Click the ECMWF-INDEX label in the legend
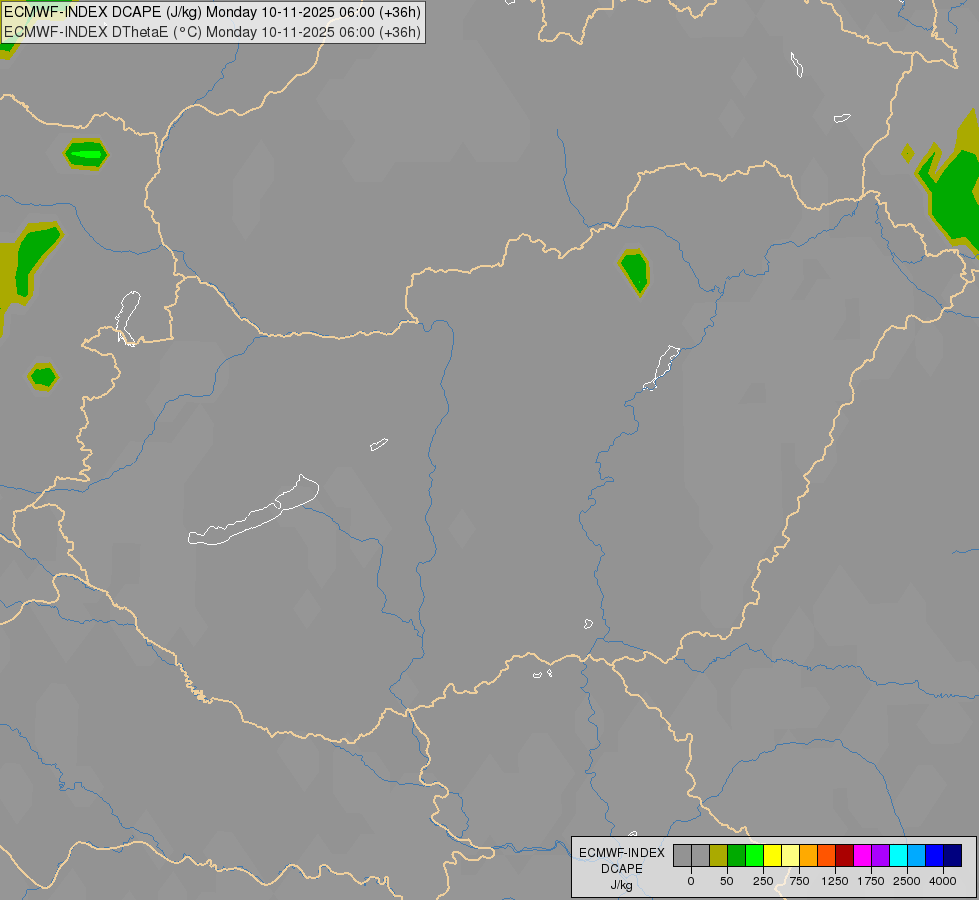 (x=622, y=853)
